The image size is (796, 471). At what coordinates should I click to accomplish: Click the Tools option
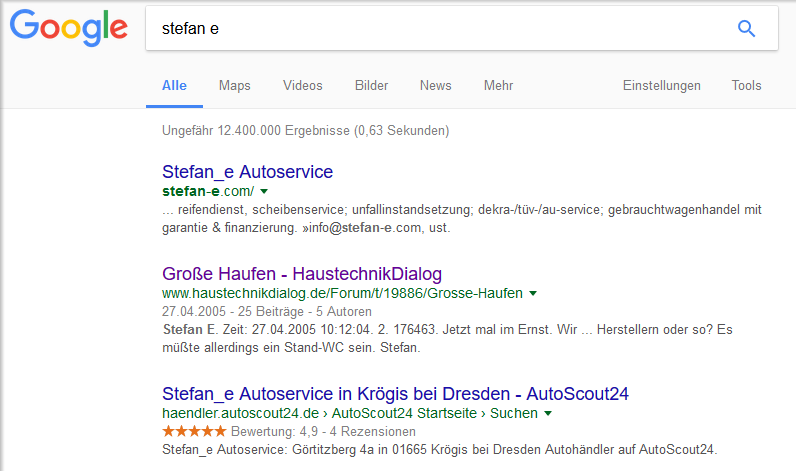[746, 85]
